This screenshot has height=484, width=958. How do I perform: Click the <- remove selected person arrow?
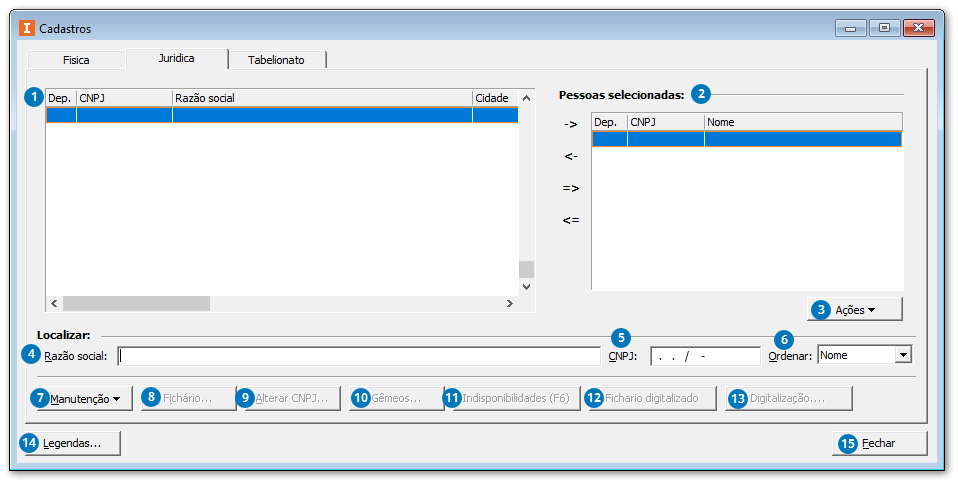tap(571, 156)
